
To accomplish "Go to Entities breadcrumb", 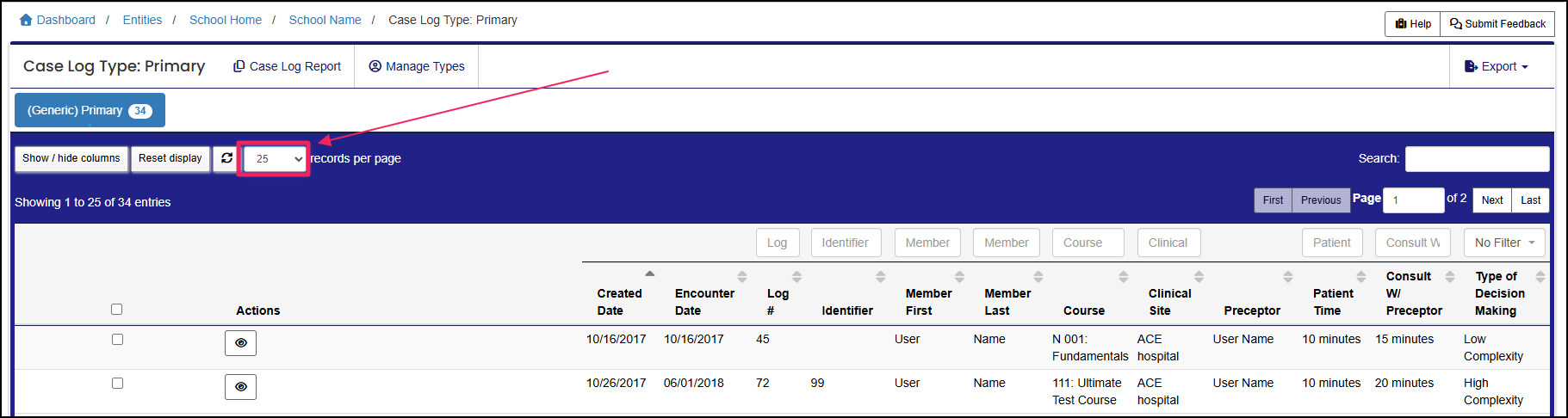I will point(142,20).
